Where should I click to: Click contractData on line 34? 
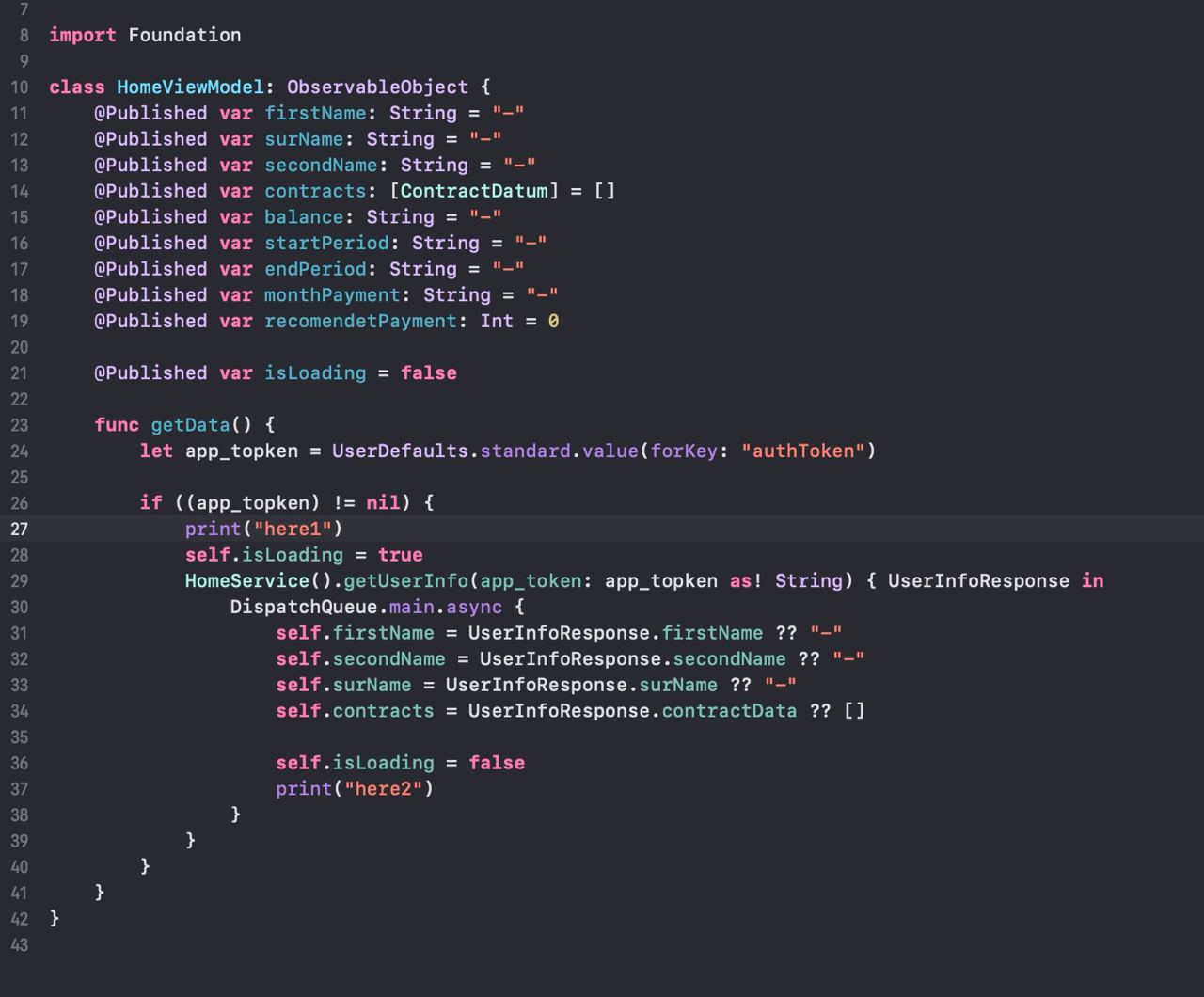click(729, 711)
